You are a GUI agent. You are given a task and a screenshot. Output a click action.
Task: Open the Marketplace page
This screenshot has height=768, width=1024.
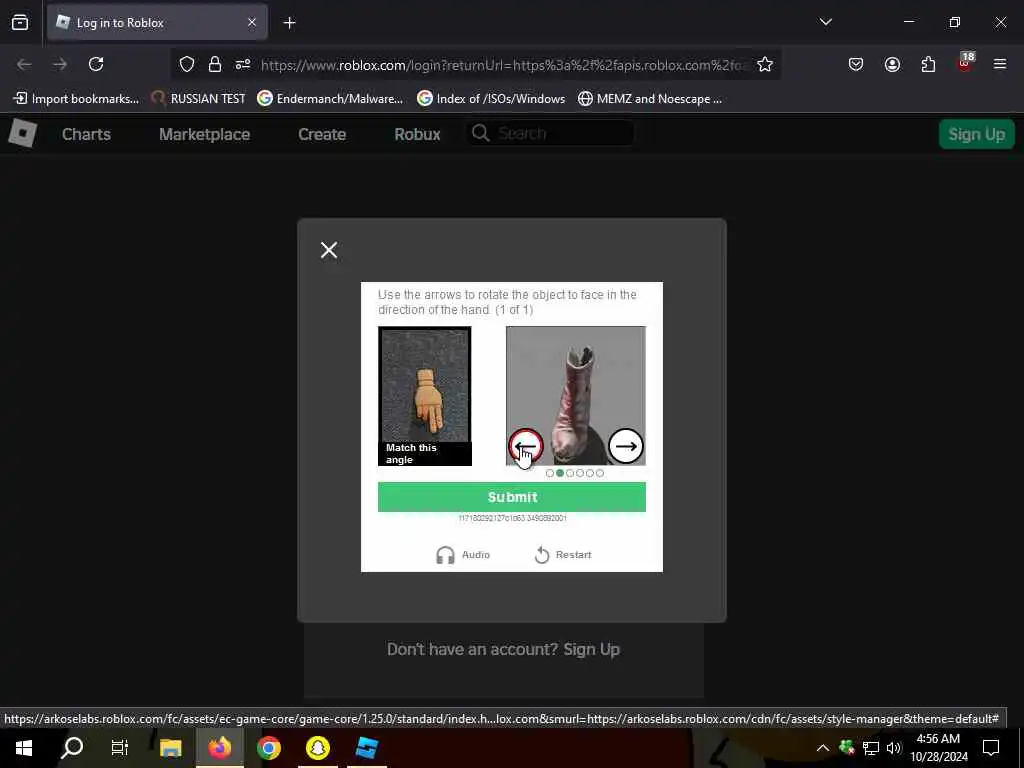(204, 135)
